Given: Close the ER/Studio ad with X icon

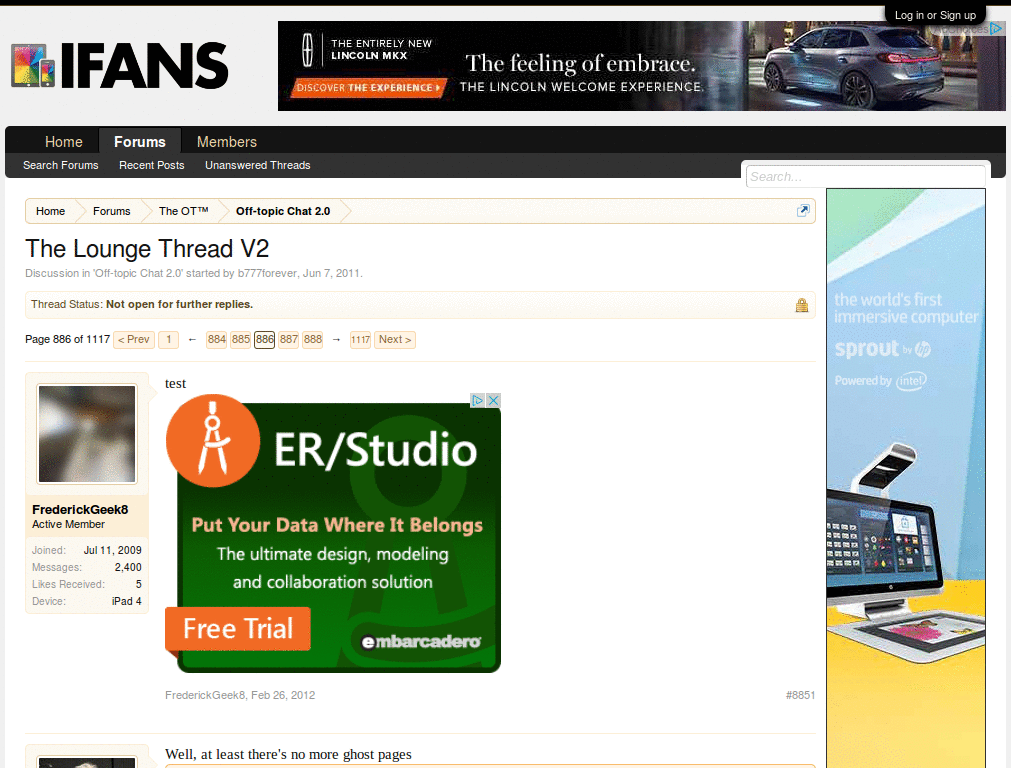Looking at the screenshot, I should tap(494, 400).
